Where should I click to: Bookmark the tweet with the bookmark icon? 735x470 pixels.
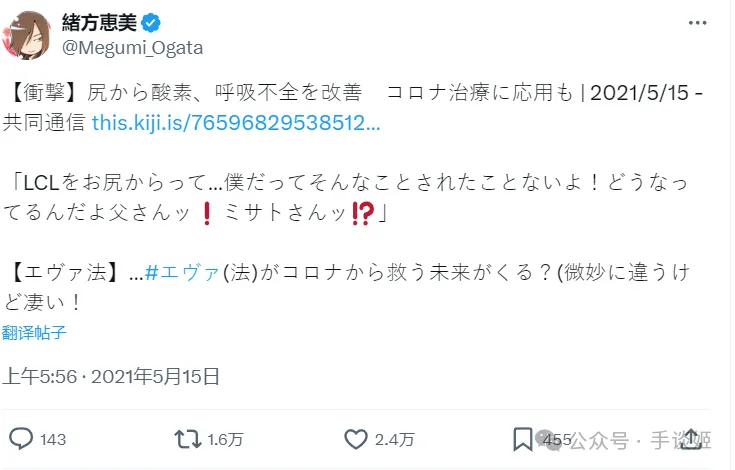coord(522,438)
